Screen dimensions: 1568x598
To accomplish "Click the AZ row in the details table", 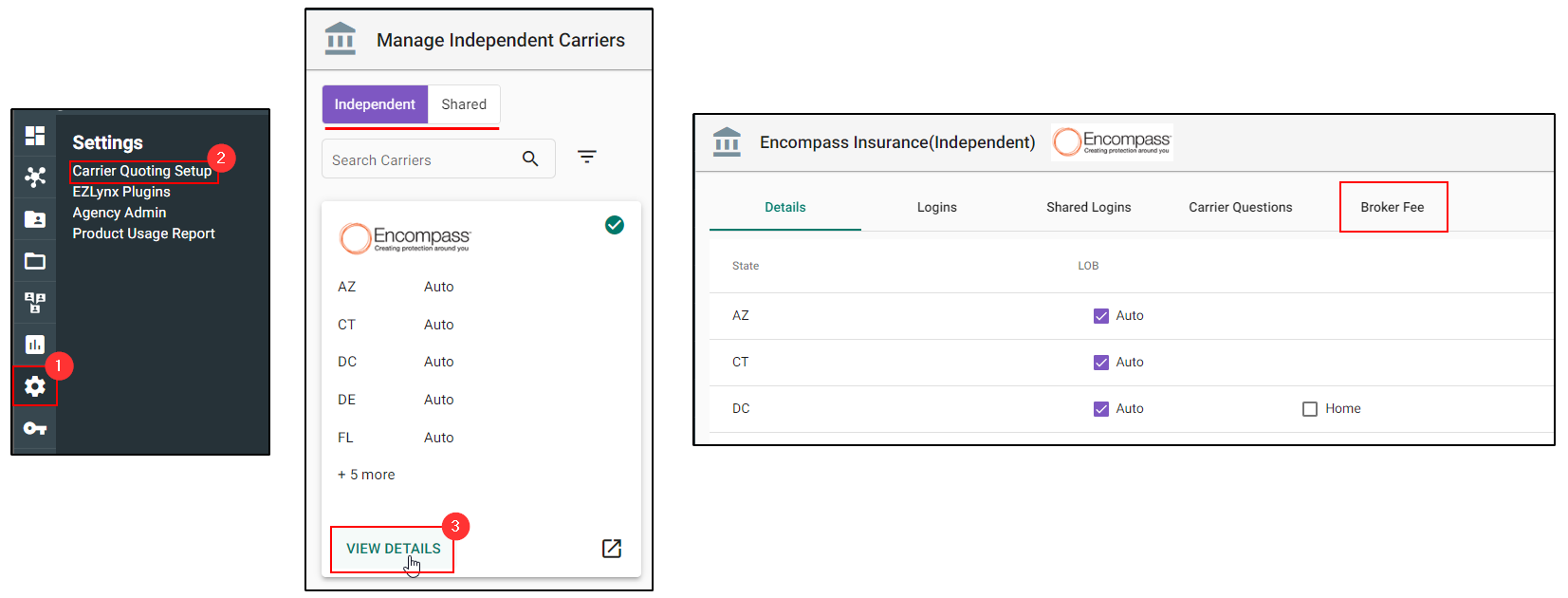I will [1131, 316].
